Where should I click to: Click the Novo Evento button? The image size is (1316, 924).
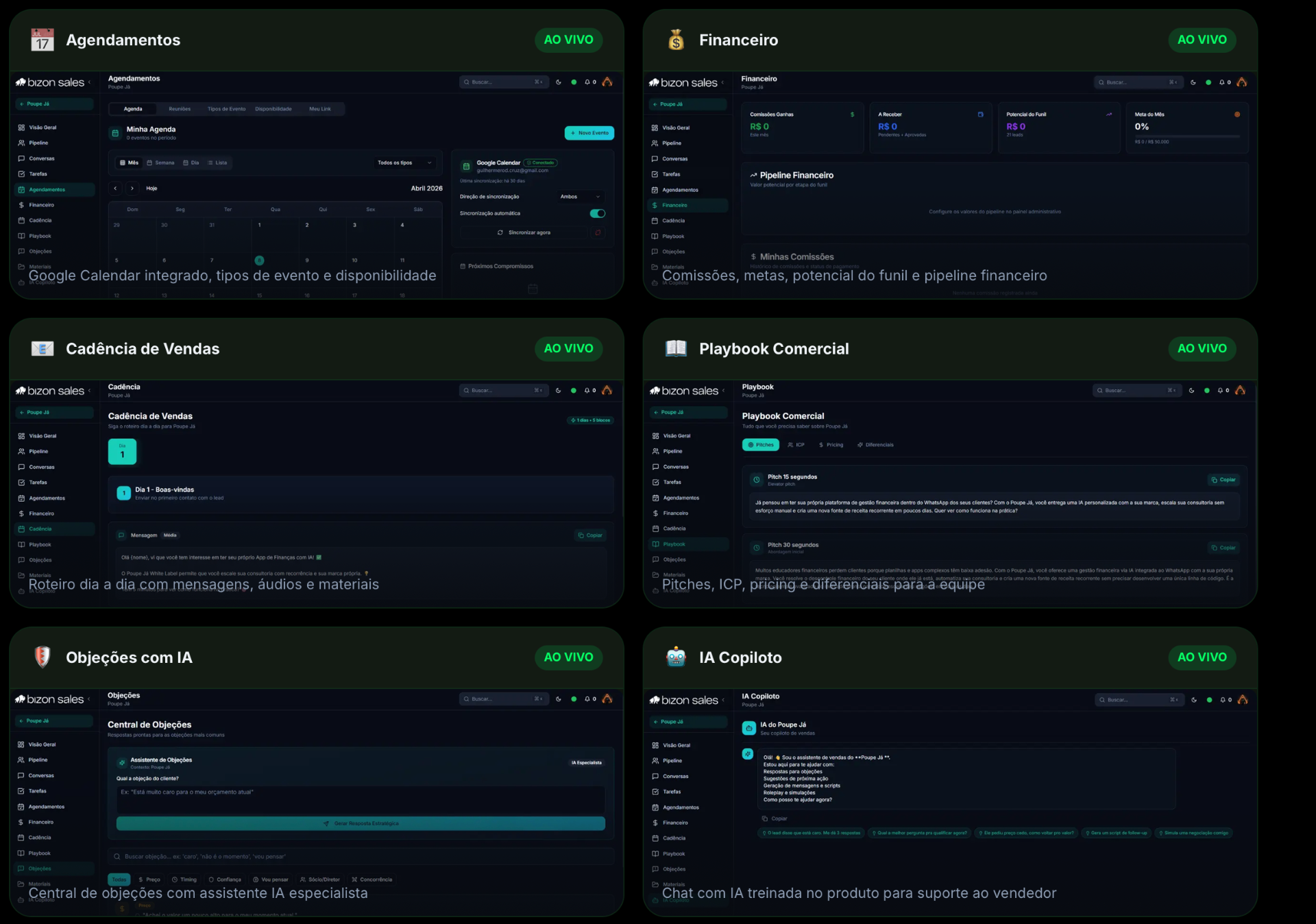(589, 133)
